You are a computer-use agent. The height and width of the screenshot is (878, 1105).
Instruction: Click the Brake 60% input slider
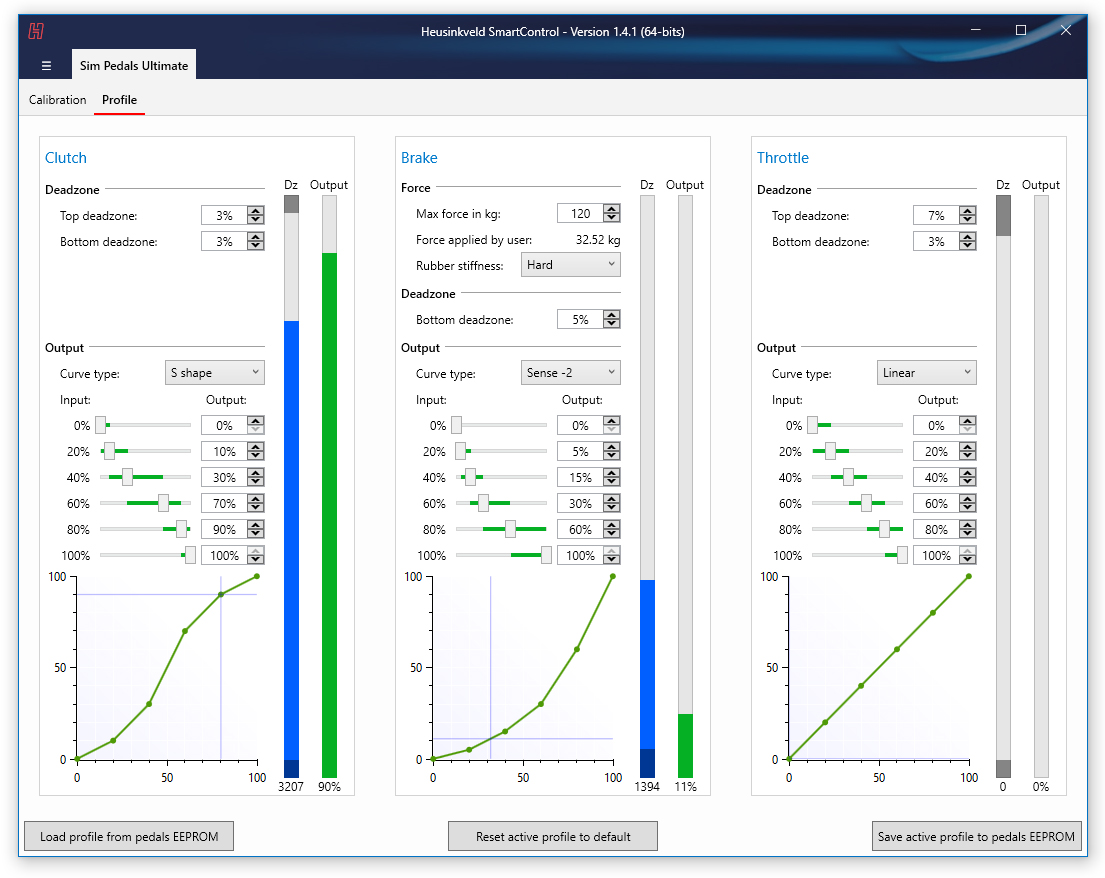[501, 503]
